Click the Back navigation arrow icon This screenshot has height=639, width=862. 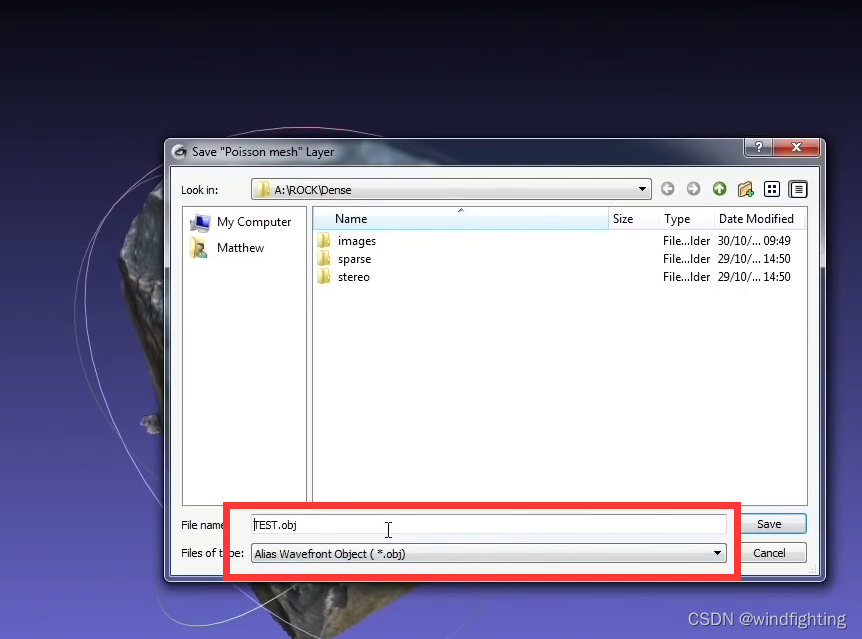coord(667,189)
